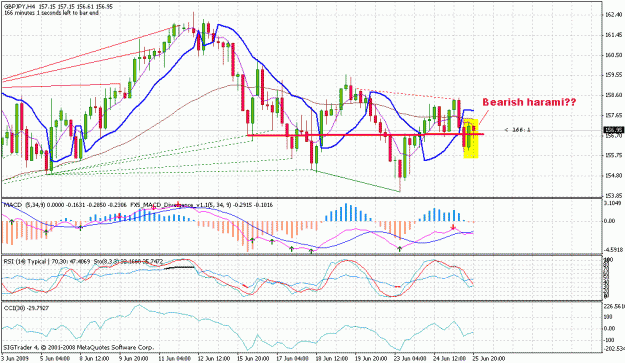Click the 155.75 price scale label

[613, 155]
